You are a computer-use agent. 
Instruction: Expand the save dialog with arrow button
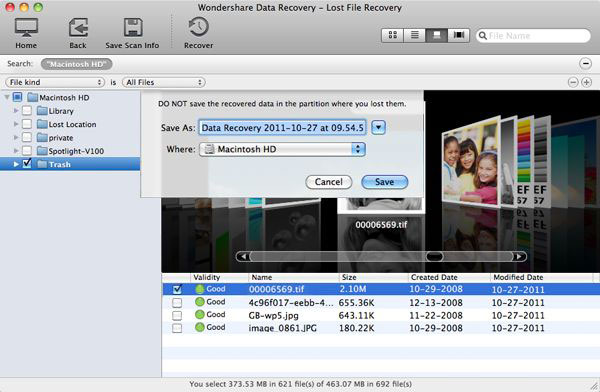[x=378, y=127]
